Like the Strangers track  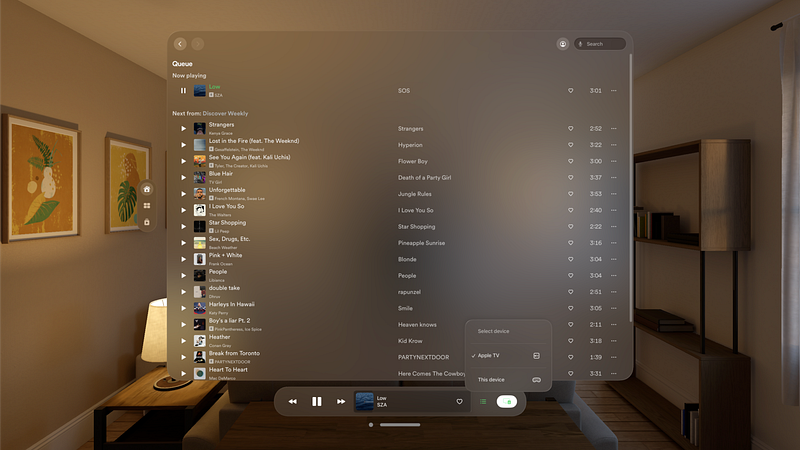click(570, 129)
